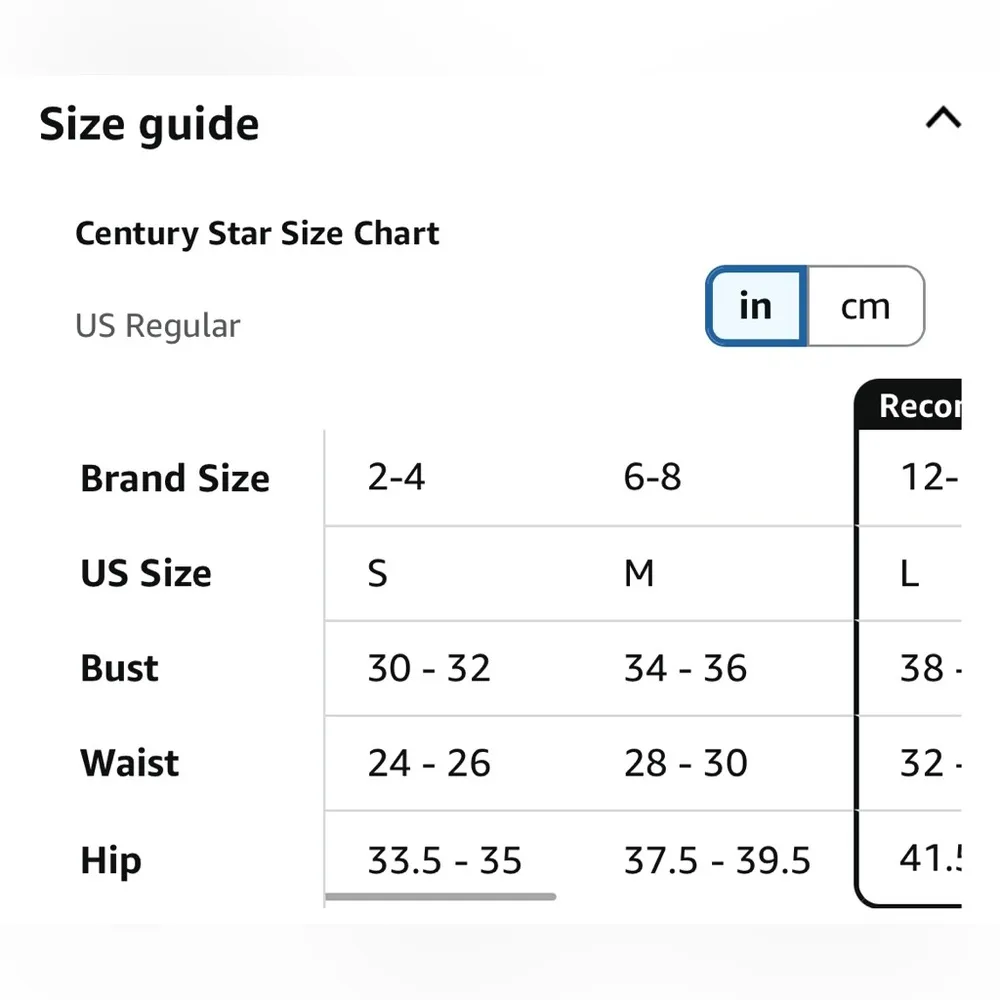Select the Hip row label

(110, 861)
